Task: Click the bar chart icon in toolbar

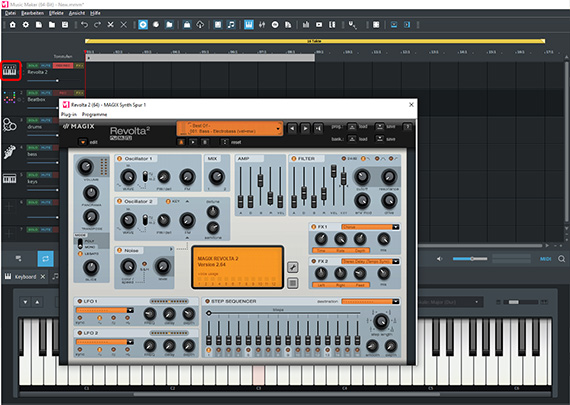Action: click(x=306, y=25)
